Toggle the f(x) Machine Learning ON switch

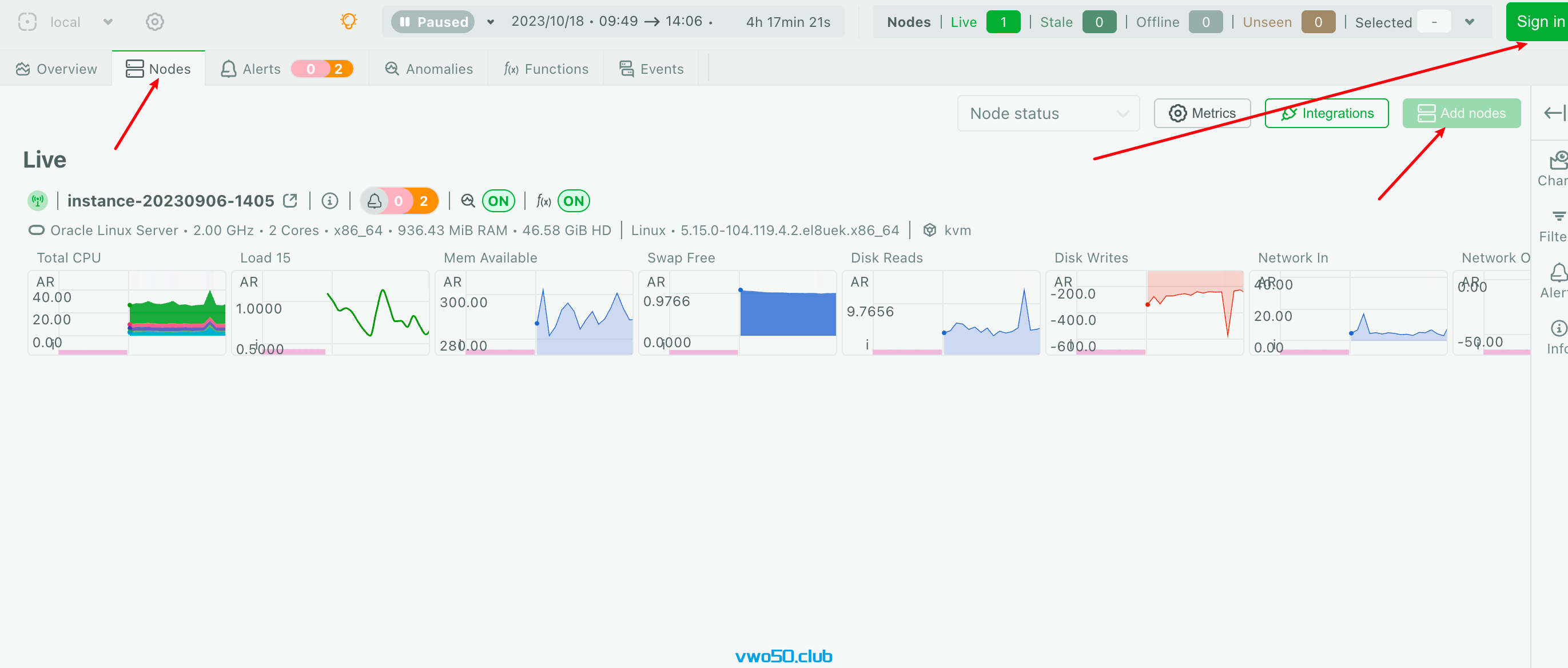coord(573,201)
